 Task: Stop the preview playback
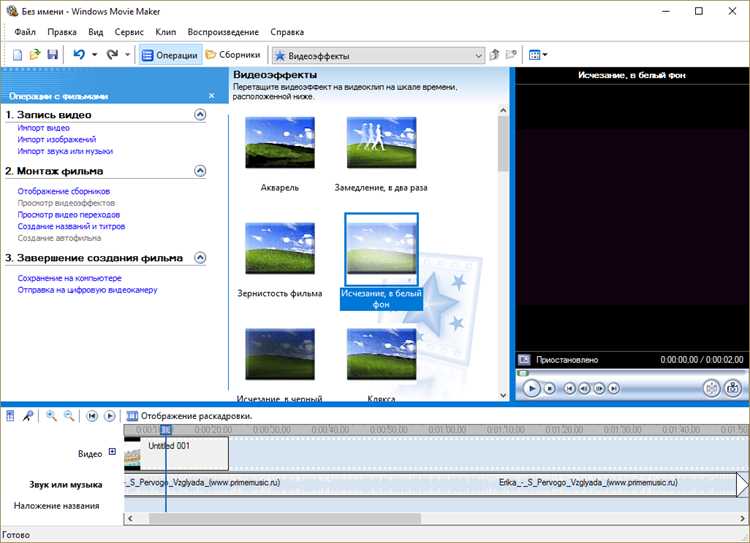[550, 388]
